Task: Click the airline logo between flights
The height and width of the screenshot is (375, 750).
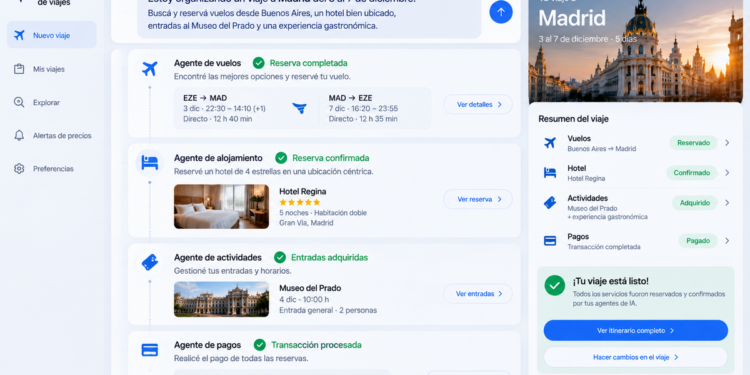Action: [x=299, y=109]
